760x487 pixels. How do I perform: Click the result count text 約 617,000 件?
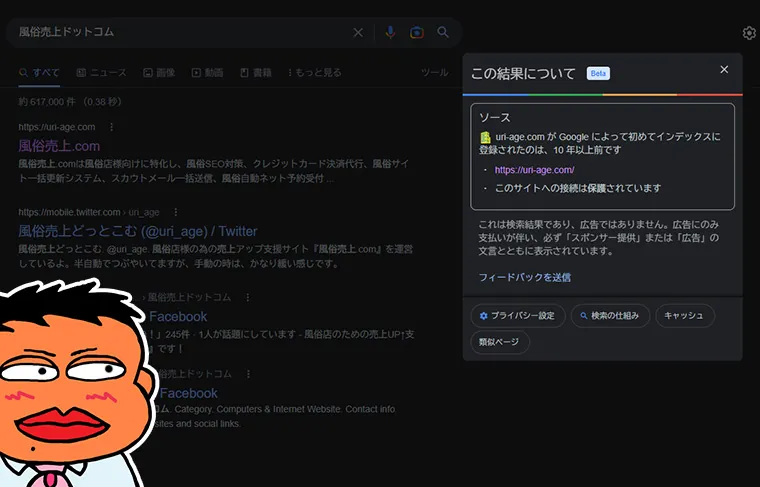(x=47, y=102)
